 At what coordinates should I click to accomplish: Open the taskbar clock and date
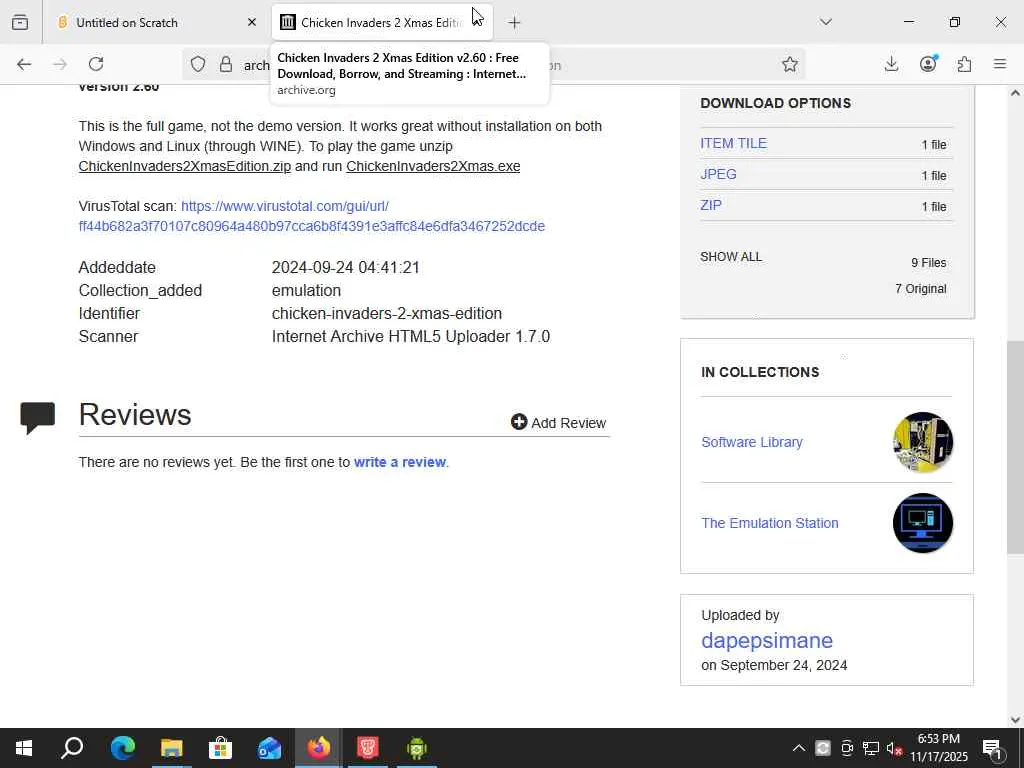pyautogui.click(x=938, y=748)
